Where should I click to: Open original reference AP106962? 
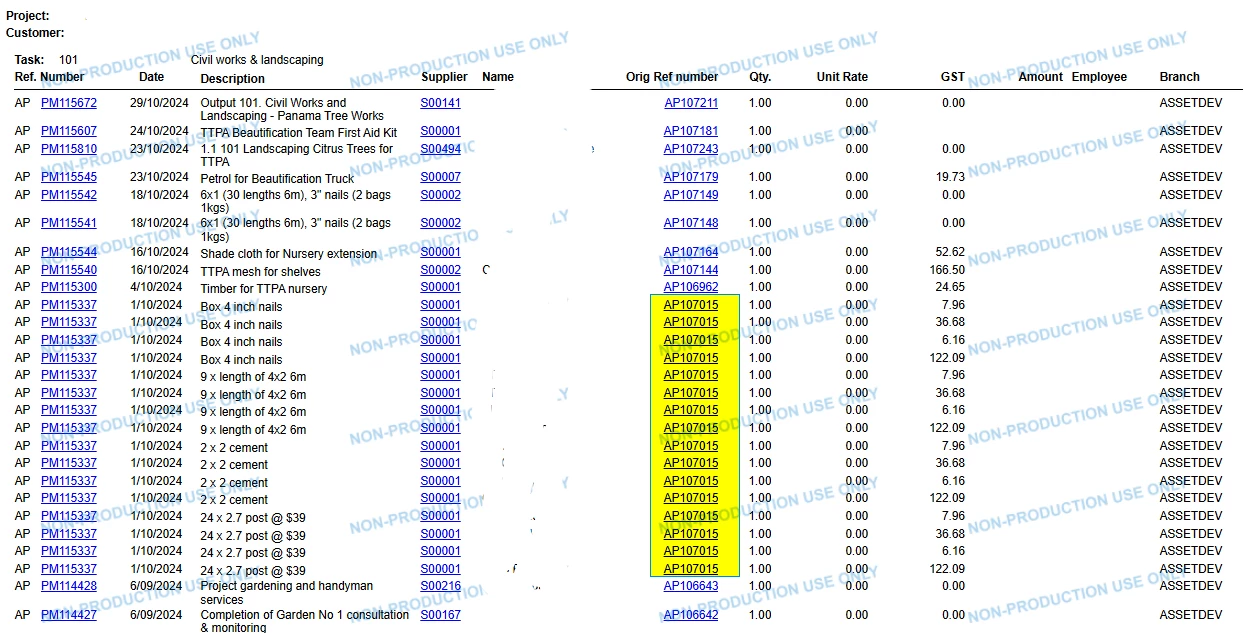tap(691, 287)
